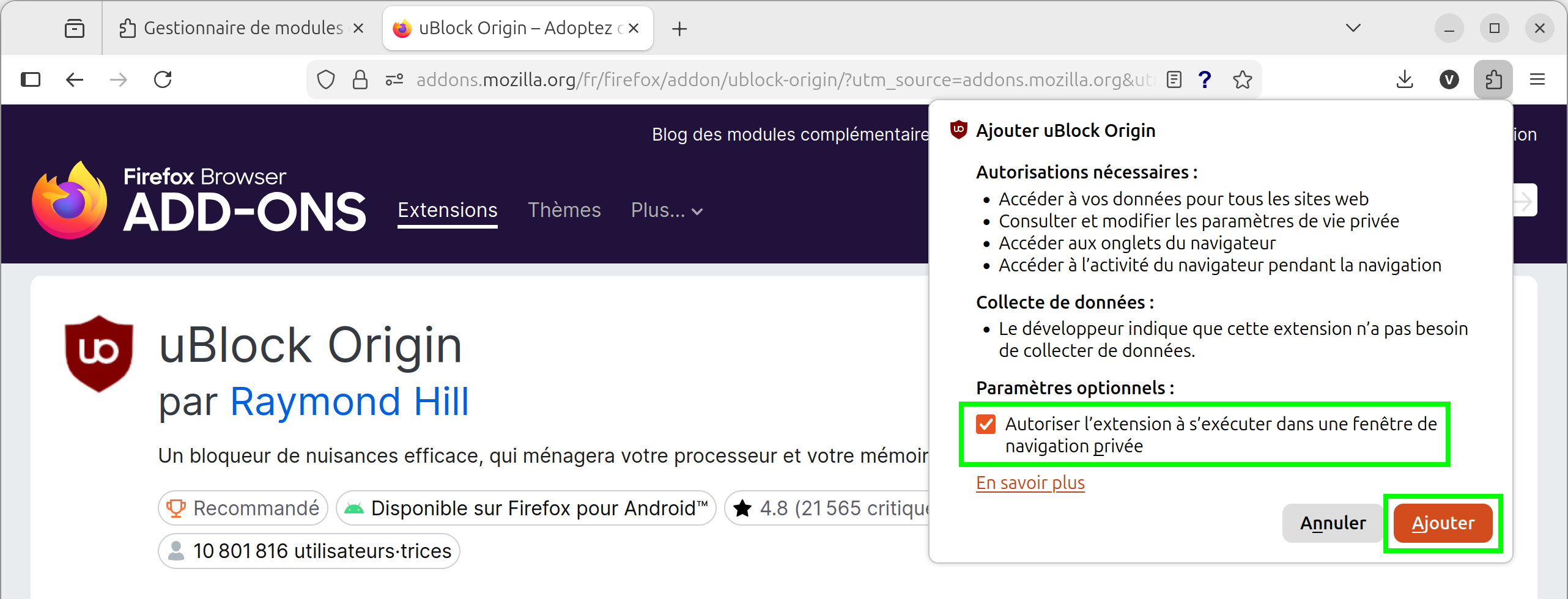Bookmark this page with the star icon
Image resolution: width=1568 pixels, height=599 pixels.
[x=1242, y=79]
